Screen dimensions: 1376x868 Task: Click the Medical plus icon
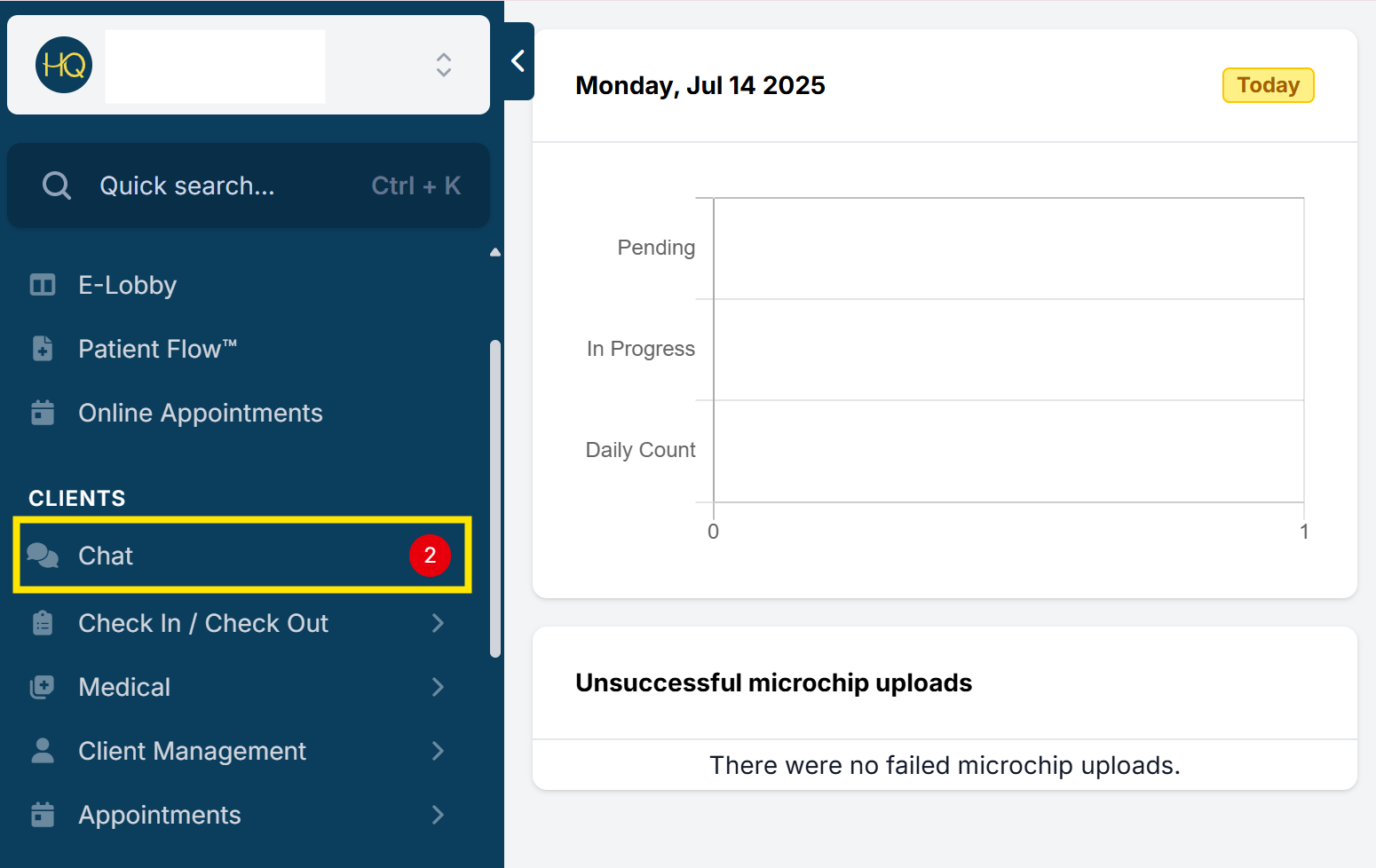click(x=43, y=687)
